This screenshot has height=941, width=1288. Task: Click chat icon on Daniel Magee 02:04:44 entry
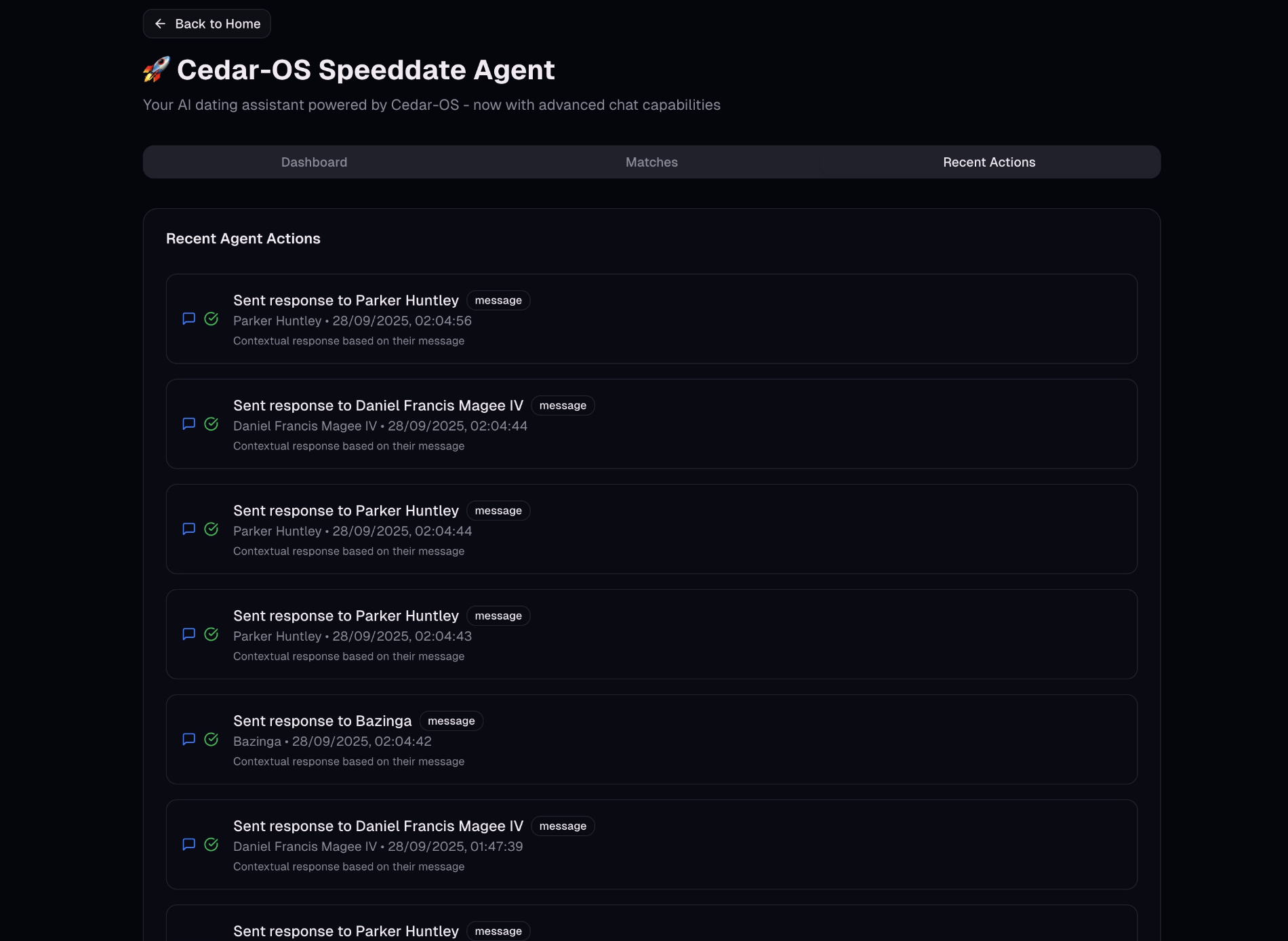tap(189, 424)
